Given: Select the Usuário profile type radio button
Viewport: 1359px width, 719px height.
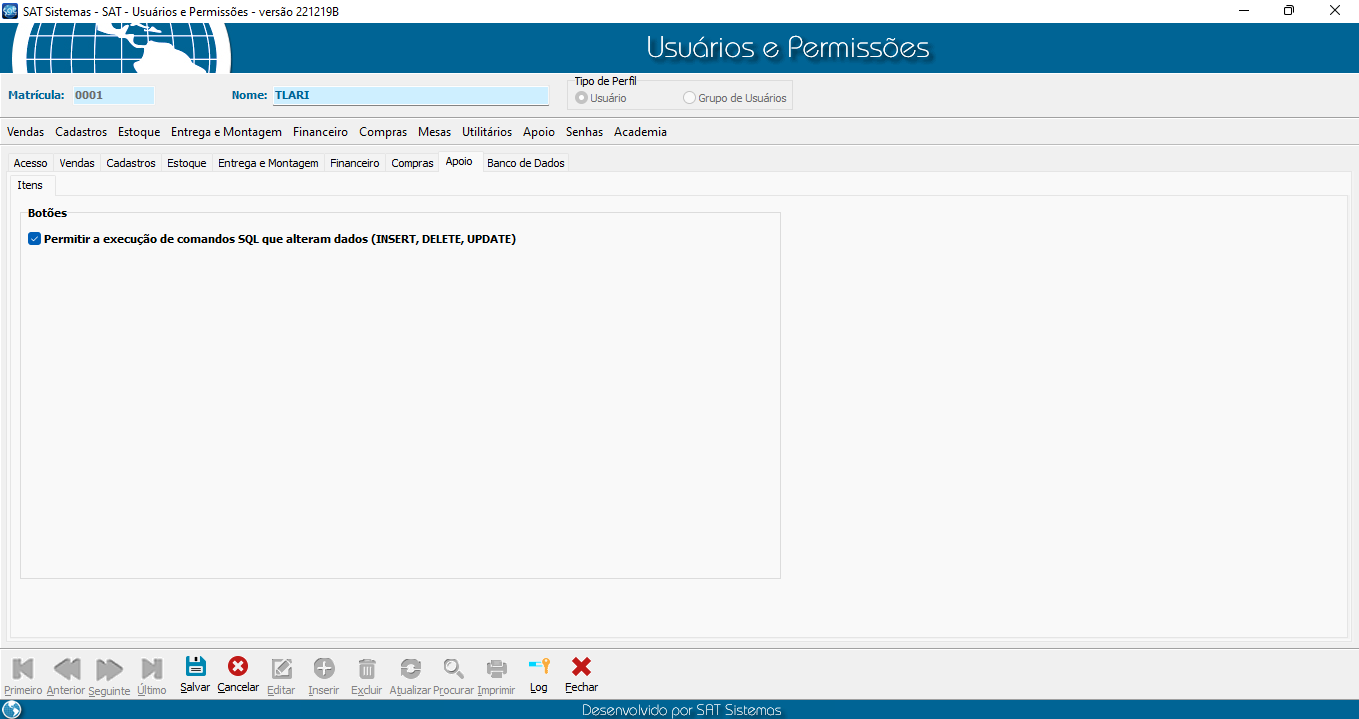Looking at the screenshot, I should pos(582,98).
